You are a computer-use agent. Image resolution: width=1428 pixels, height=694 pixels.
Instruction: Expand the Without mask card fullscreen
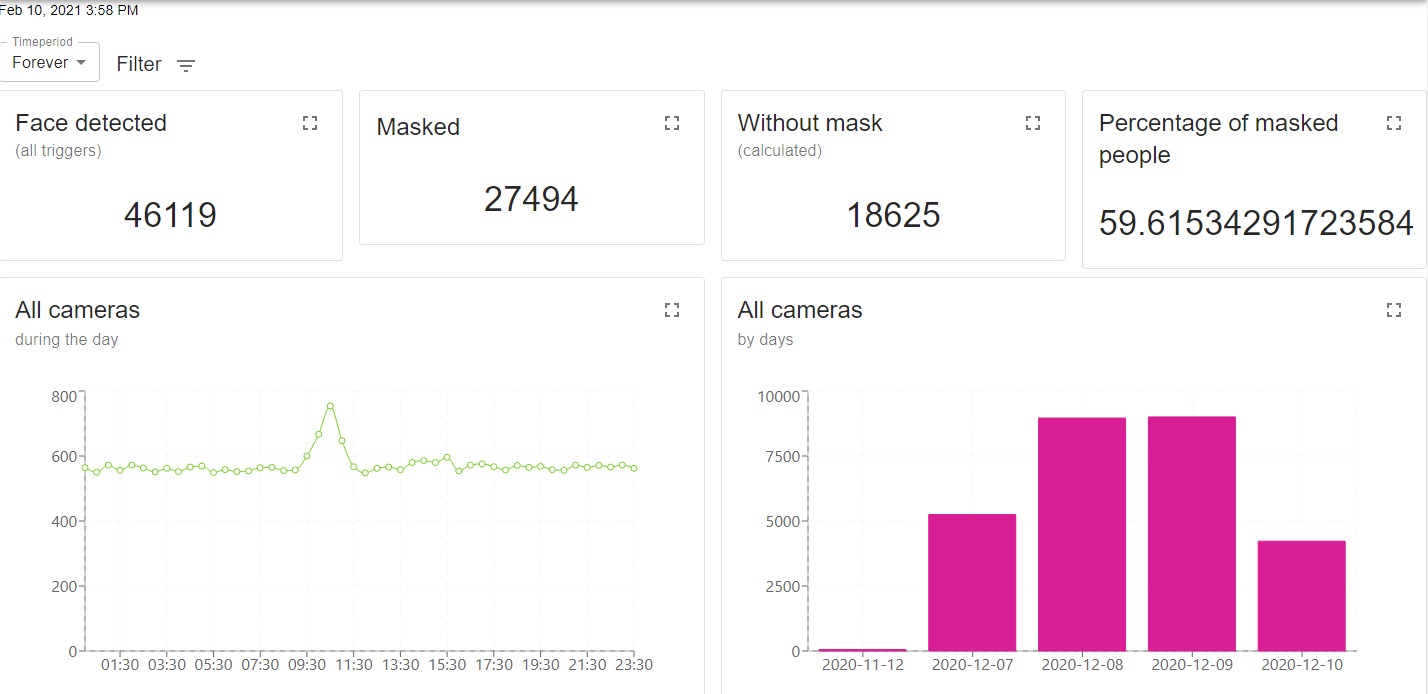click(1033, 123)
